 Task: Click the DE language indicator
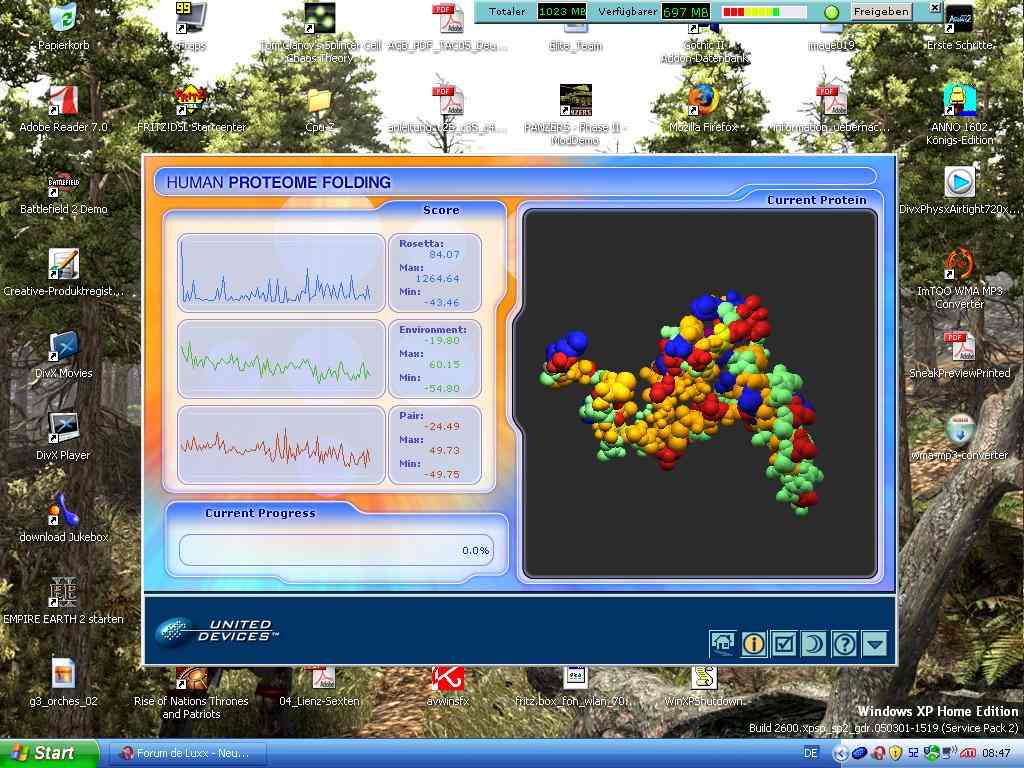click(810, 753)
